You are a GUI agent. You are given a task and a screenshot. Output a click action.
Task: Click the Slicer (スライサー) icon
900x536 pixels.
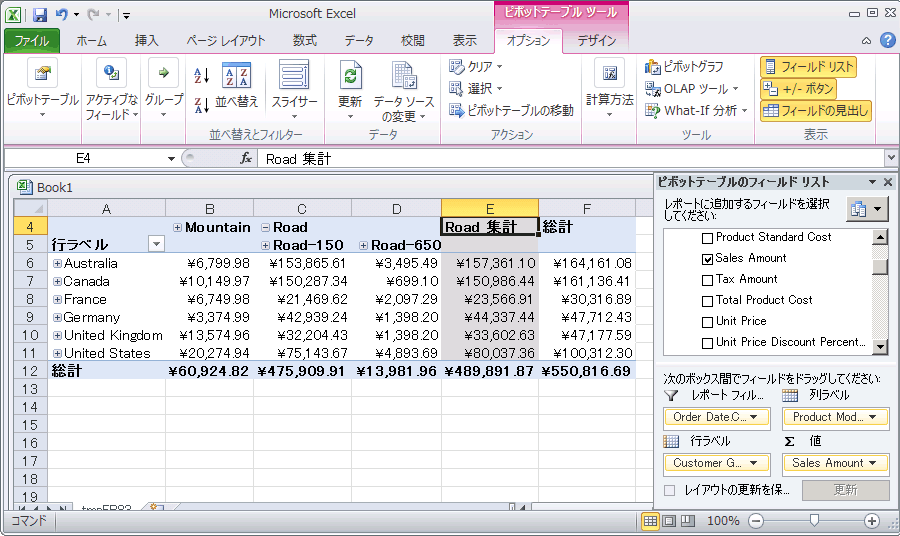(294, 77)
